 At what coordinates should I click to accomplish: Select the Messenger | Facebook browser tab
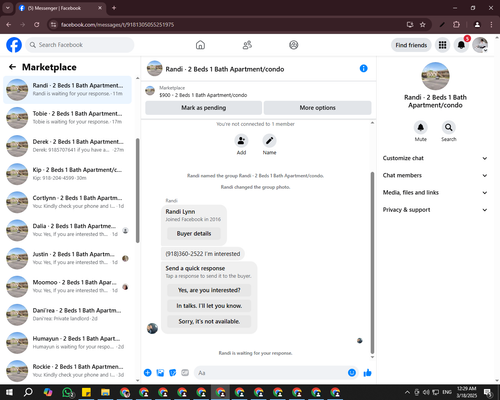60,8
